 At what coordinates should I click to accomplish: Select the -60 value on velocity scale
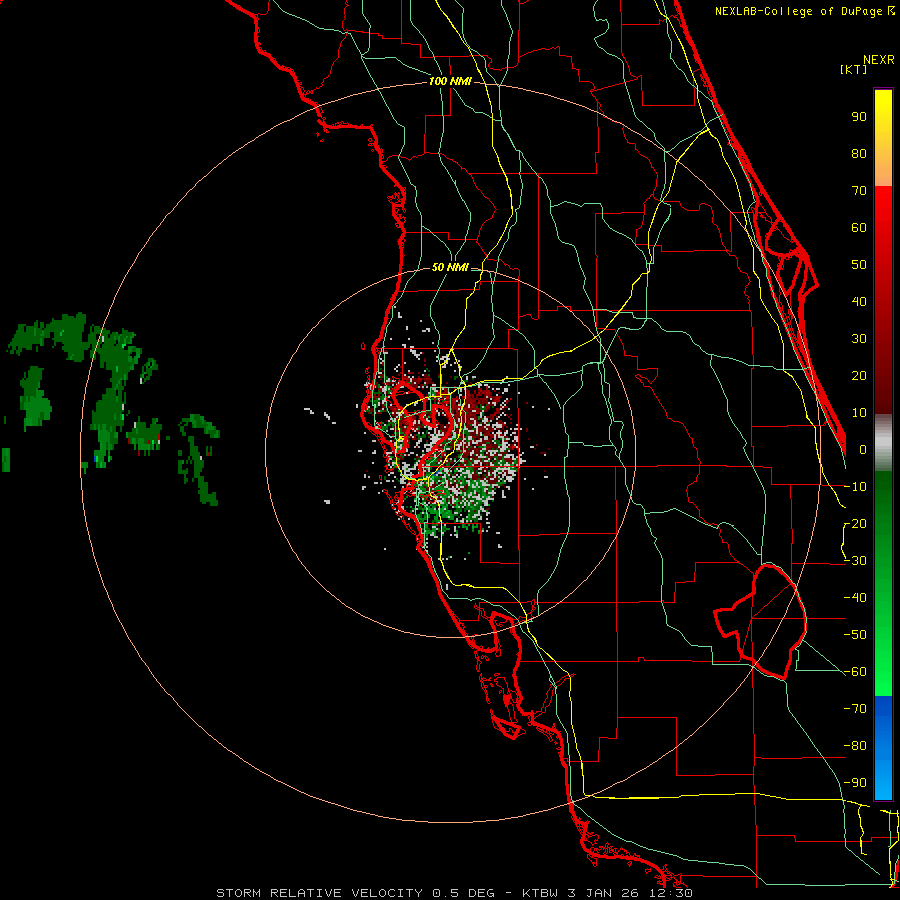pos(855,672)
